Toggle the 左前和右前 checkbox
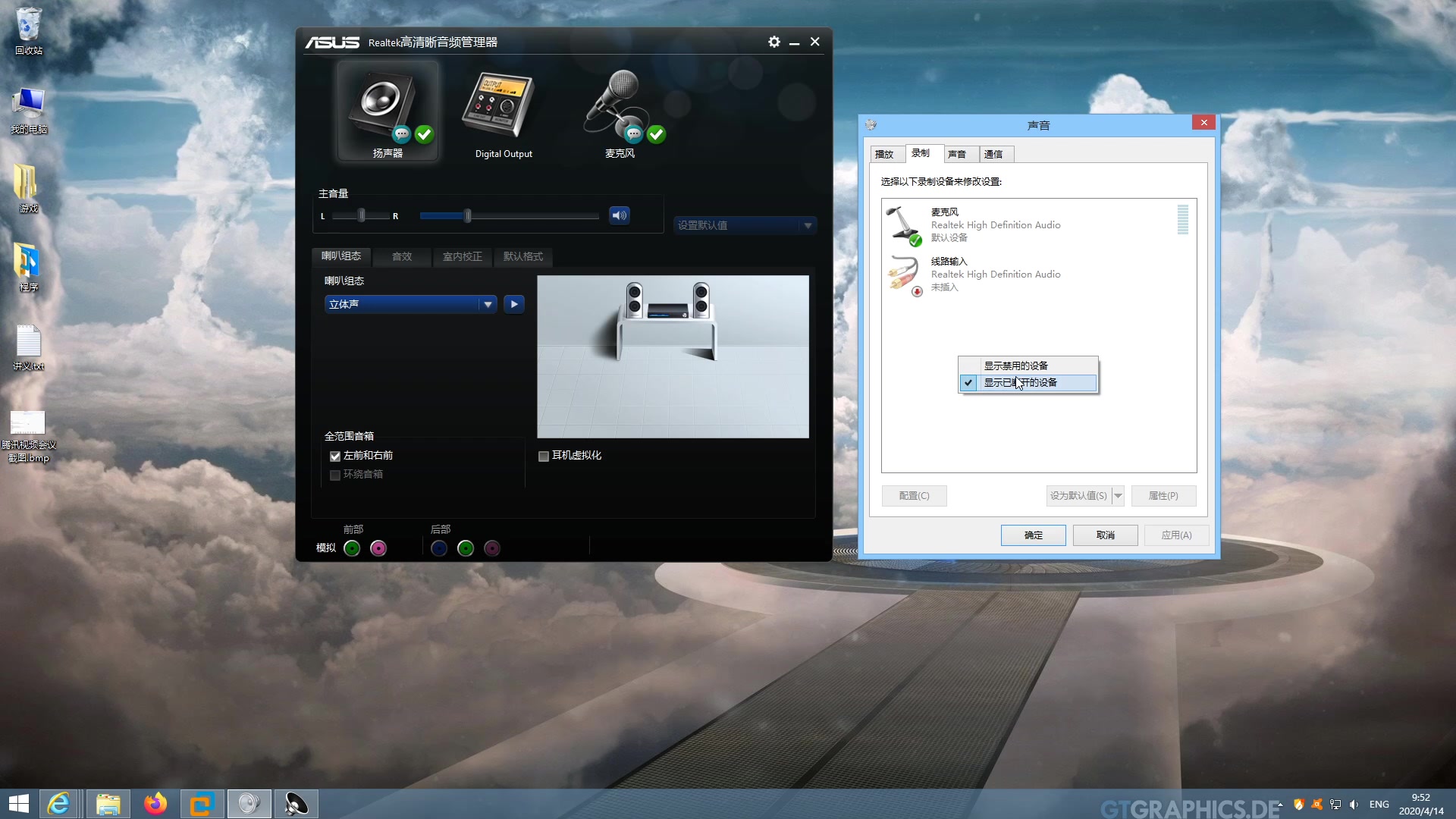Image resolution: width=1456 pixels, height=819 pixels. (x=335, y=456)
